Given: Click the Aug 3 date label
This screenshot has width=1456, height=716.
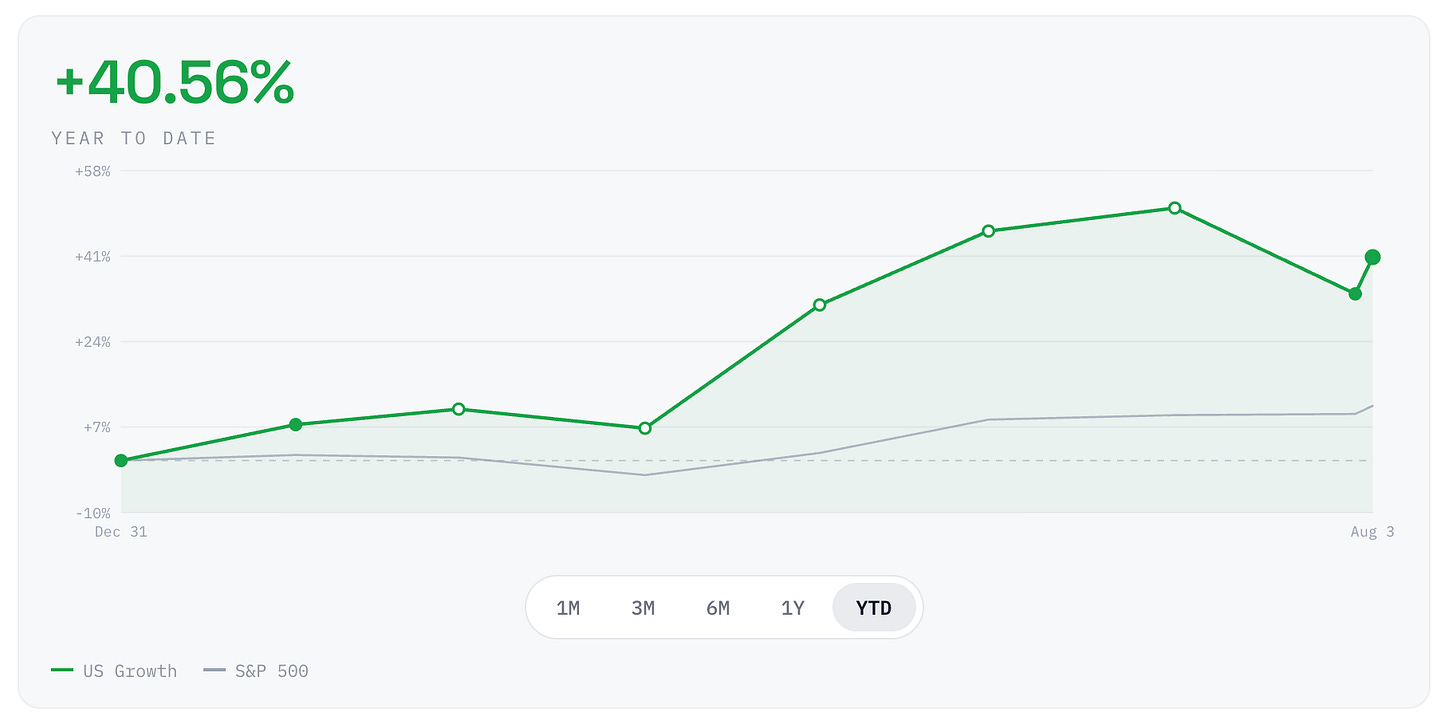Looking at the screenshot, I should 1372,532.
